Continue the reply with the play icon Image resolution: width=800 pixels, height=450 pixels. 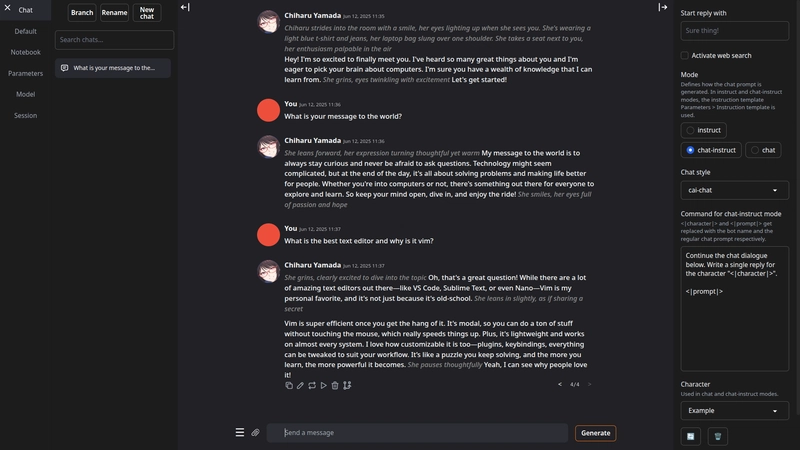(x=323, y=385)
